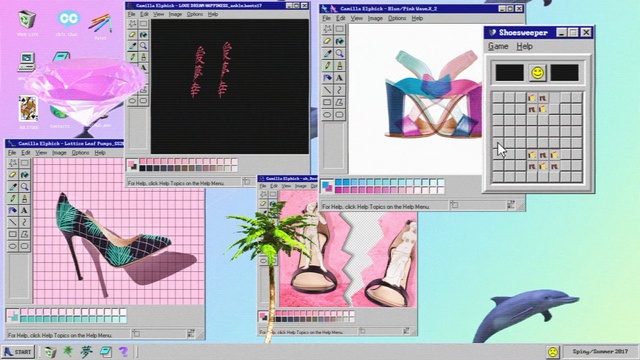Image resolution: width=640 pixels, height=360 pixels.
Task: Open Options menu in Lattice Leaf Pumps window
Action: (x=80, y=153)
